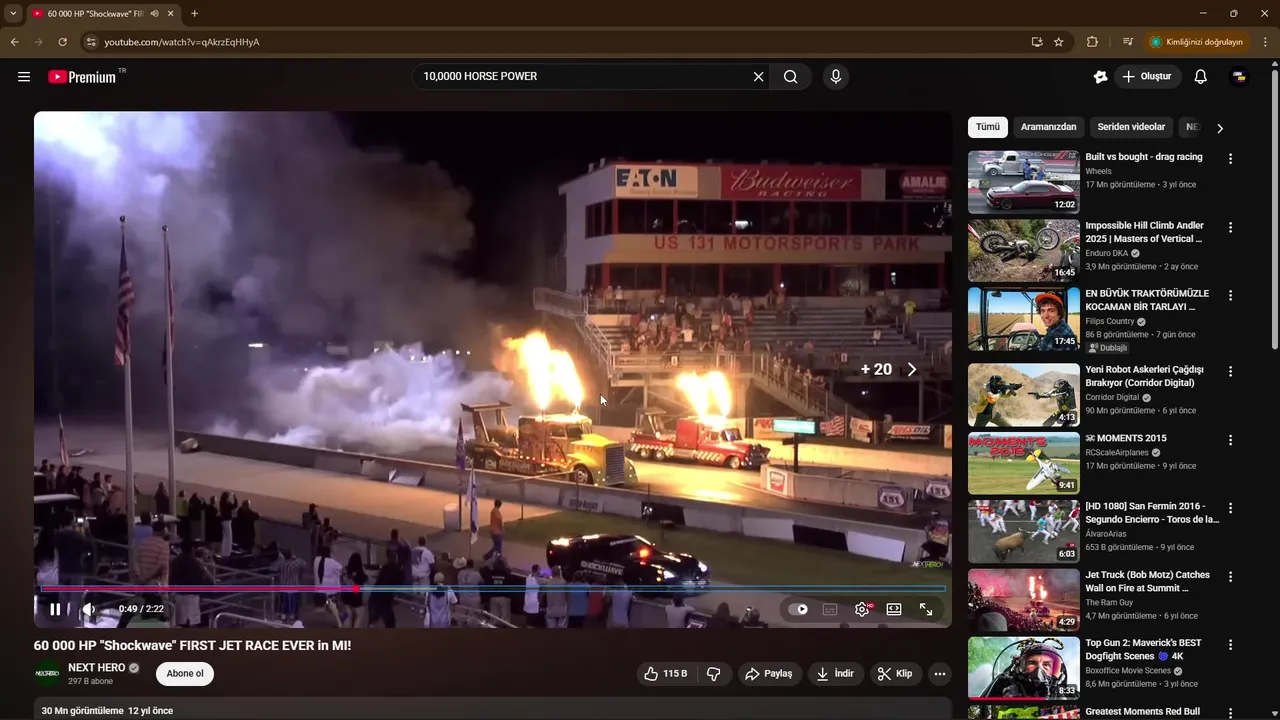Open media controls in browser toolbar
Image resolution: width=1280 pixels, height=720 pixels.
[x=1127, y=42]
